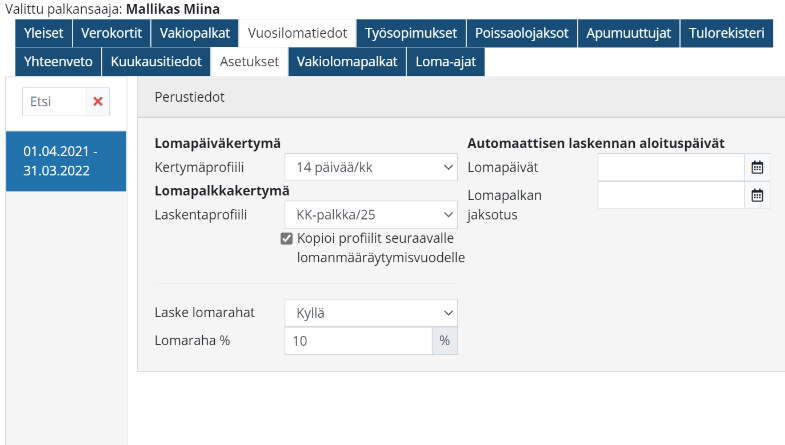Image resolution: width=785 pixels, height=445 pixels.
Task: Open Poissaolojaksot tab
Action: pyautogui.click(x=522, y=34)
